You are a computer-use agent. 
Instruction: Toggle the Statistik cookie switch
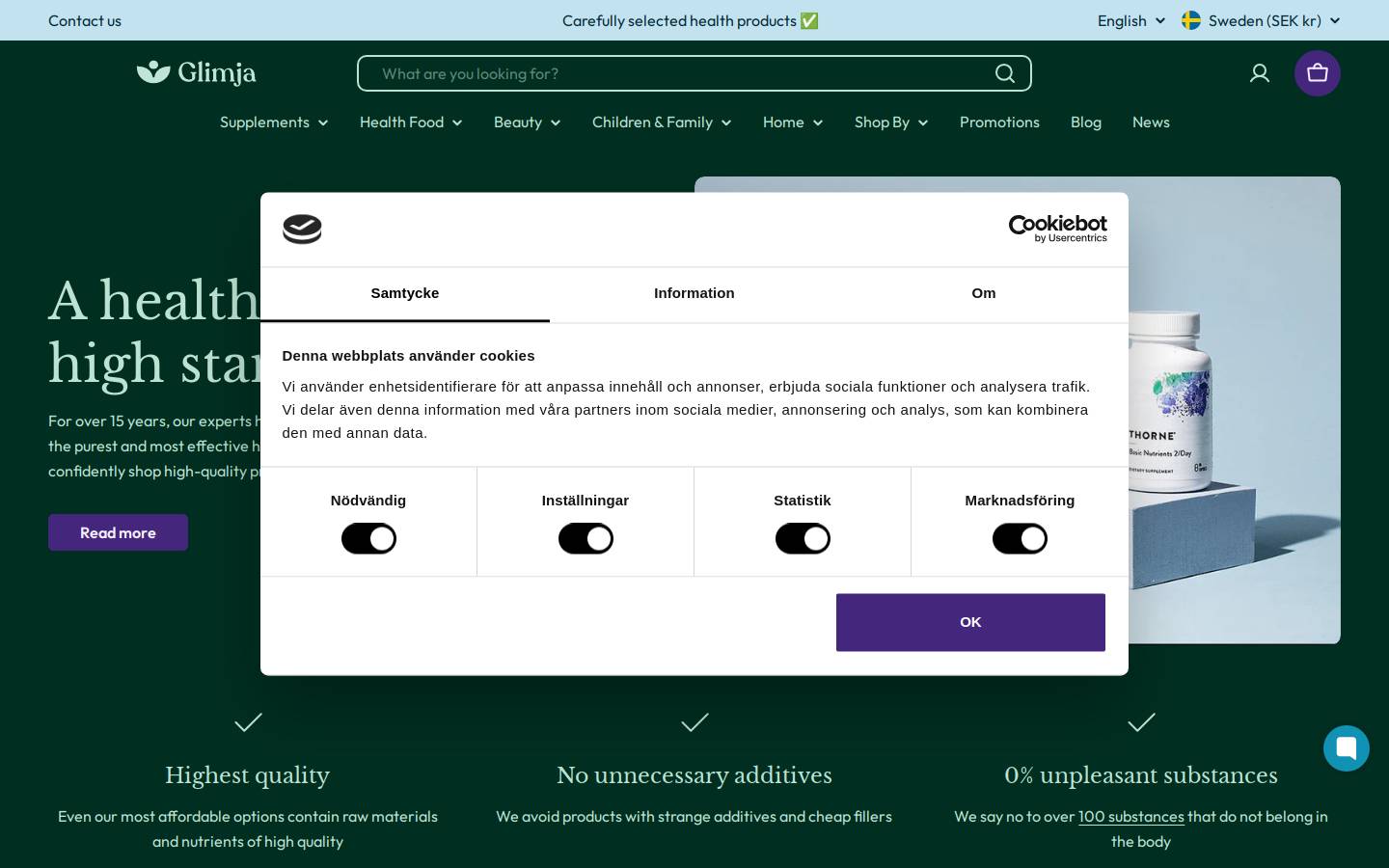coord(803,538)
